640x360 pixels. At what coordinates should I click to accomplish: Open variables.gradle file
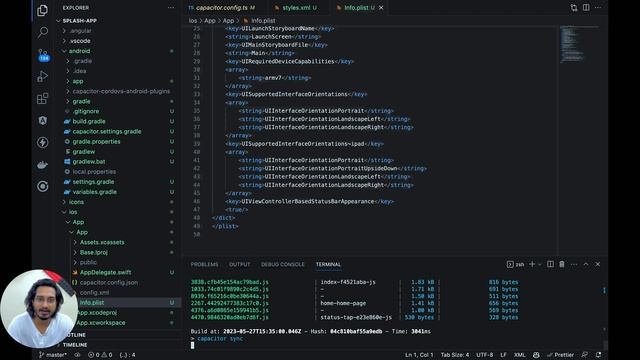[x=95, y=192]
